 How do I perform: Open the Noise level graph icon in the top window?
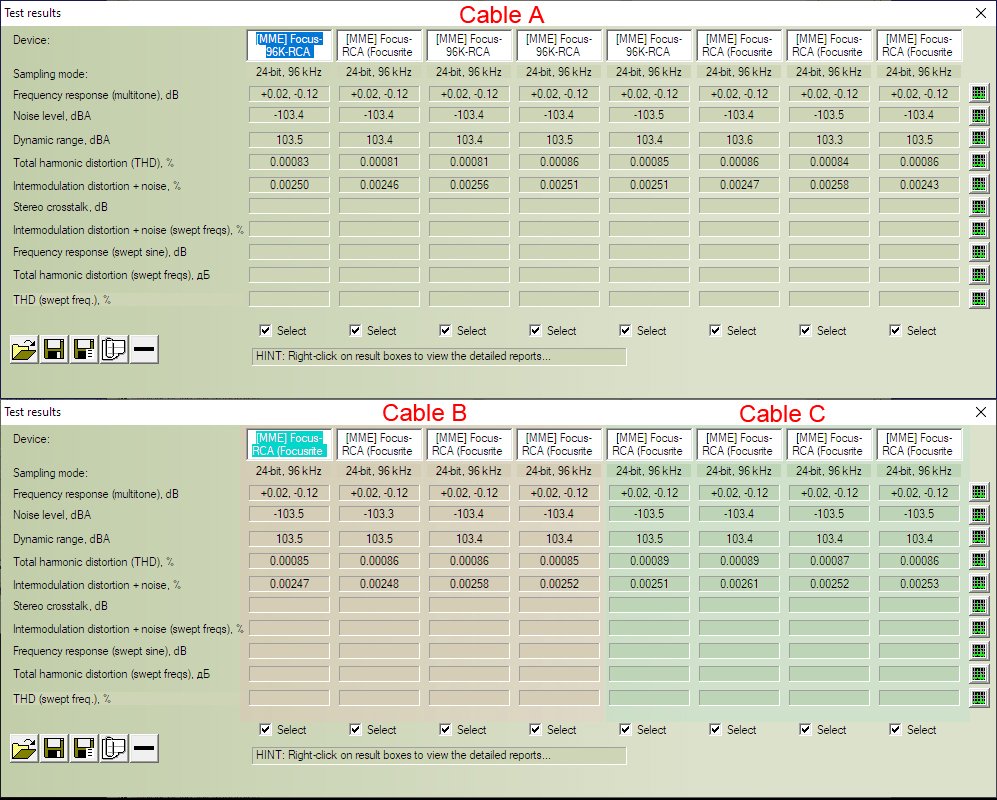pos(979,115)
